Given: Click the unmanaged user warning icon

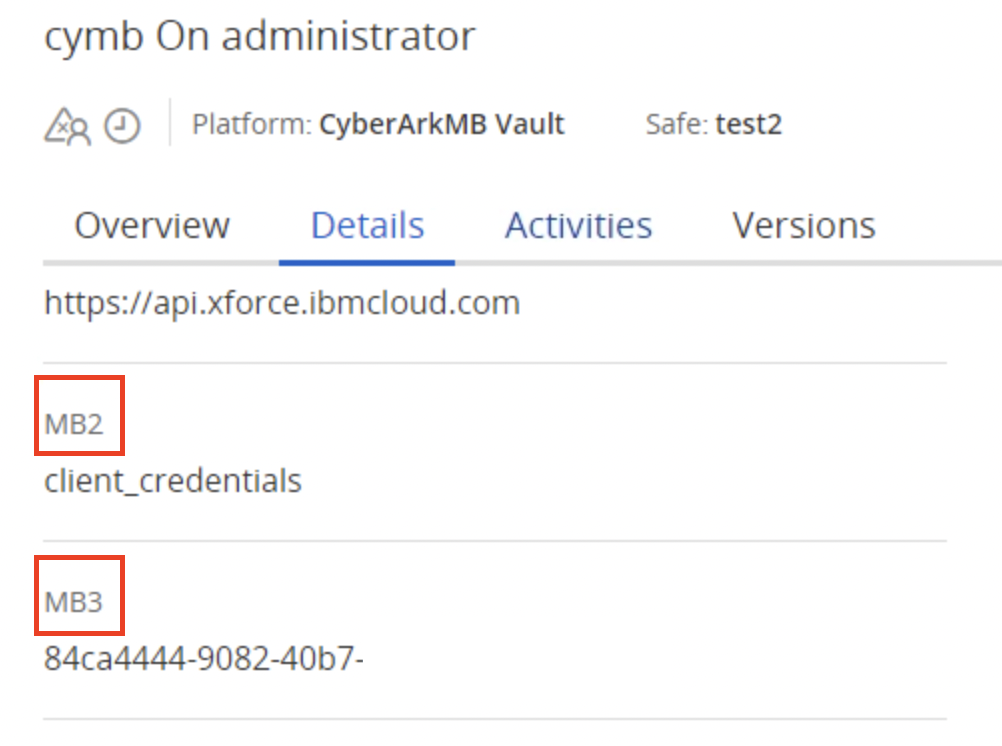Looking at the screenshot, I should (67, 127).
